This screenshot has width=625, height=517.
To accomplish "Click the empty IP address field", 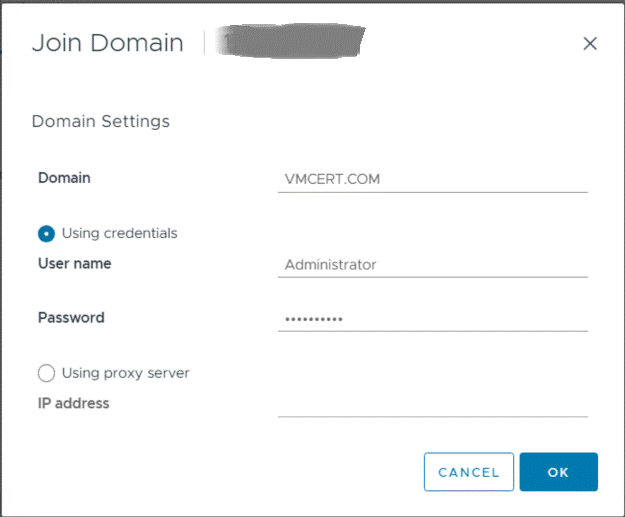I will pyautogui.click(x=432, y=404).
